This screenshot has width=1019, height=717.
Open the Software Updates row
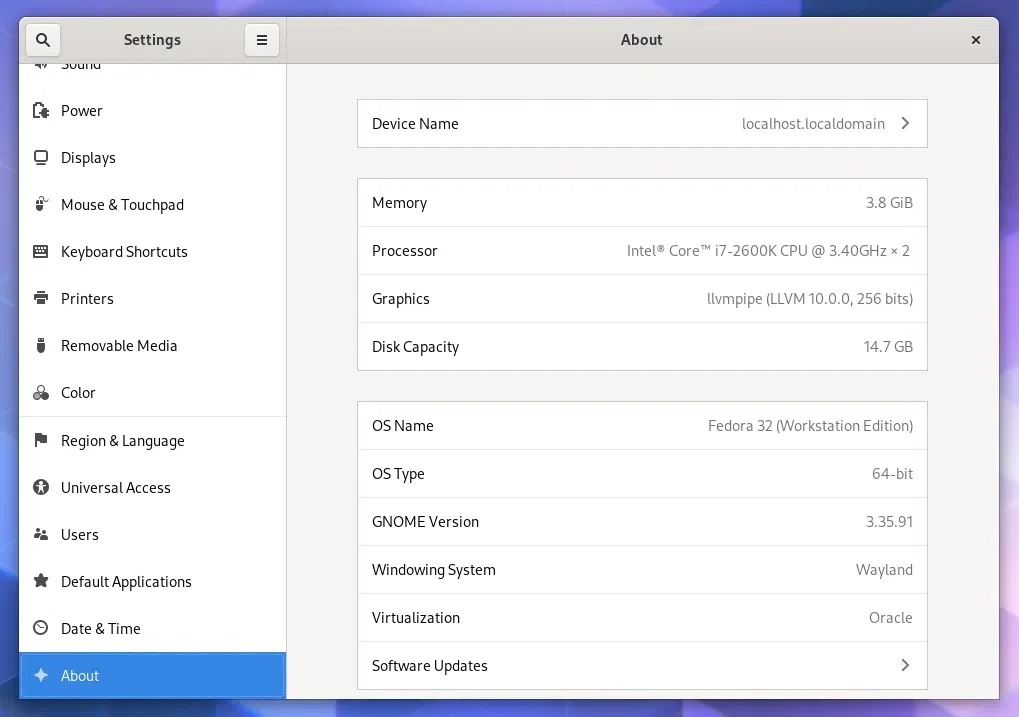642,666
